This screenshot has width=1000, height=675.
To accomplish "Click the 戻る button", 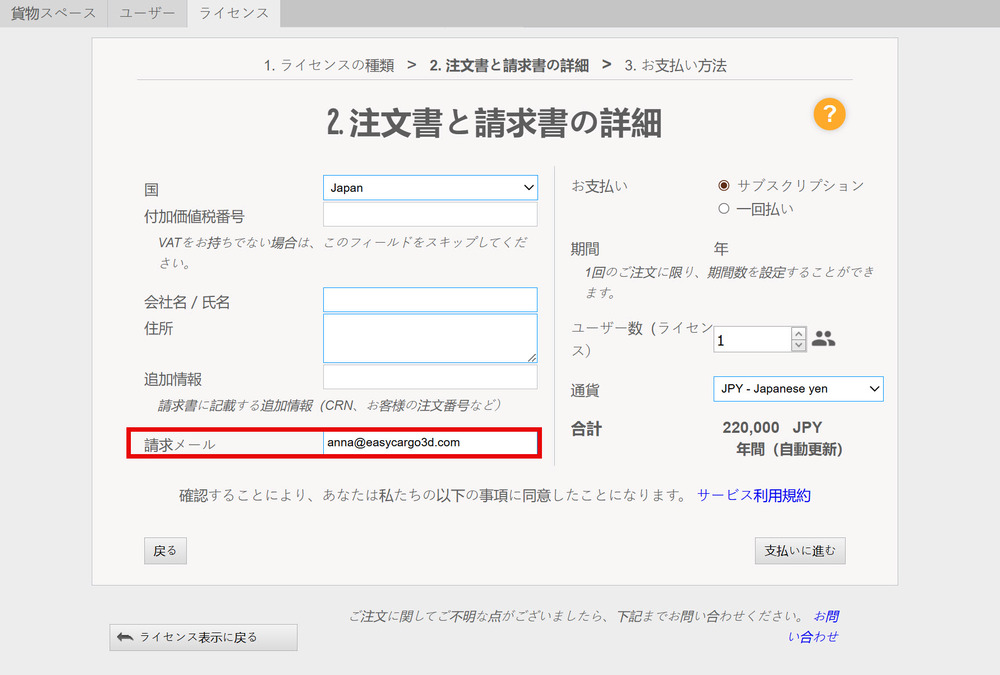I will [165, 551].
